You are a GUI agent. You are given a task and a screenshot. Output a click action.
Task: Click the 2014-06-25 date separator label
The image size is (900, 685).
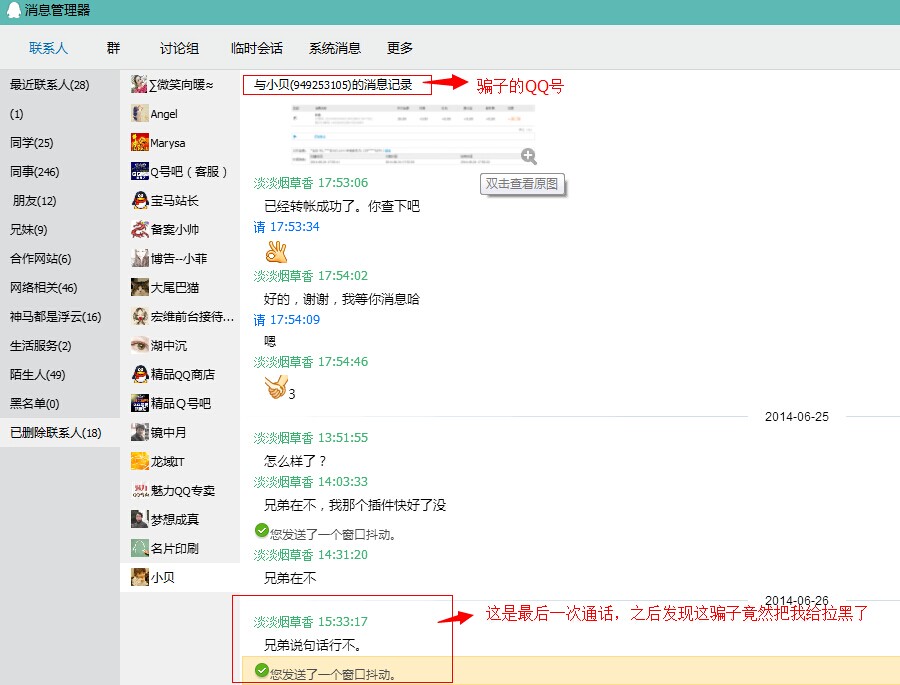click(x=797, y=417)
